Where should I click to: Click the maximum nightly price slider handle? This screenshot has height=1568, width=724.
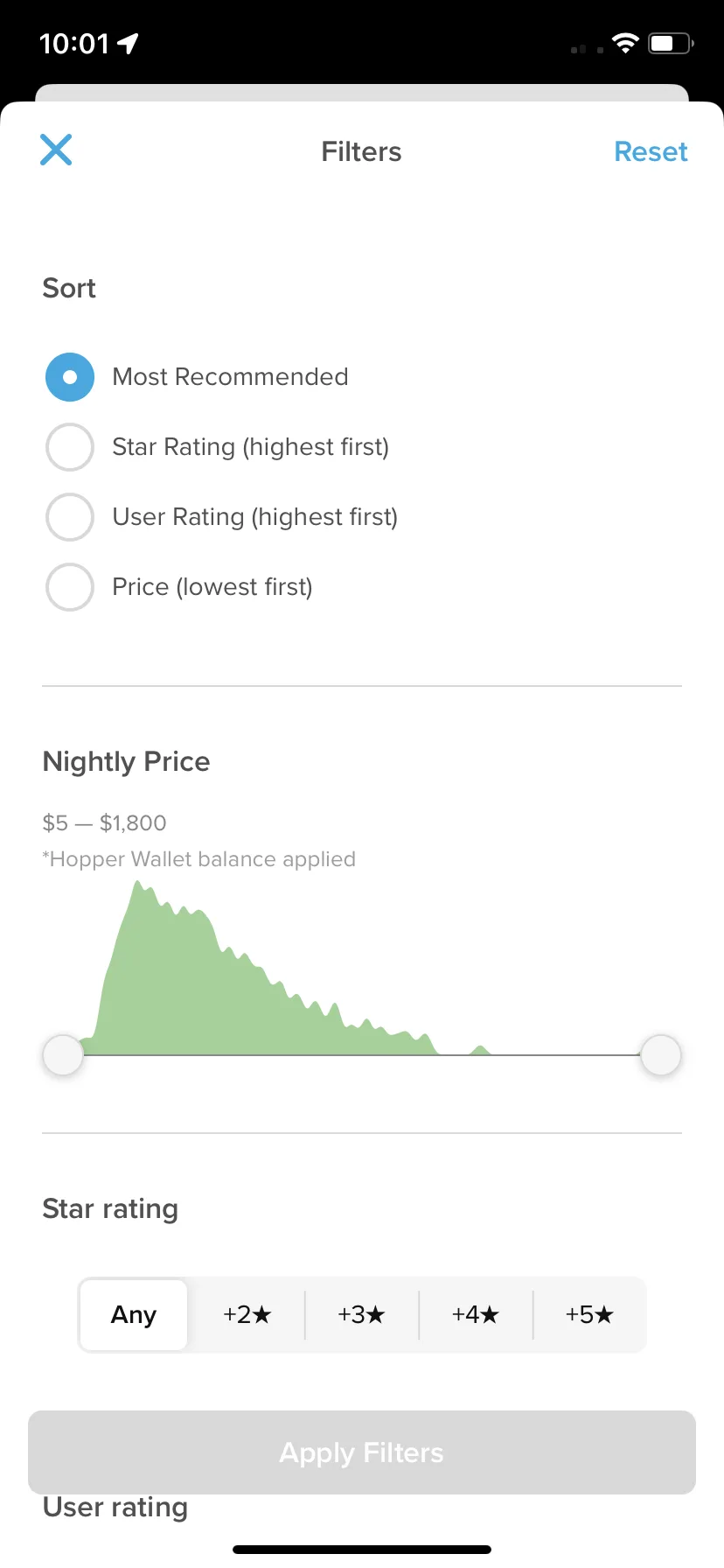point(661,1055)
